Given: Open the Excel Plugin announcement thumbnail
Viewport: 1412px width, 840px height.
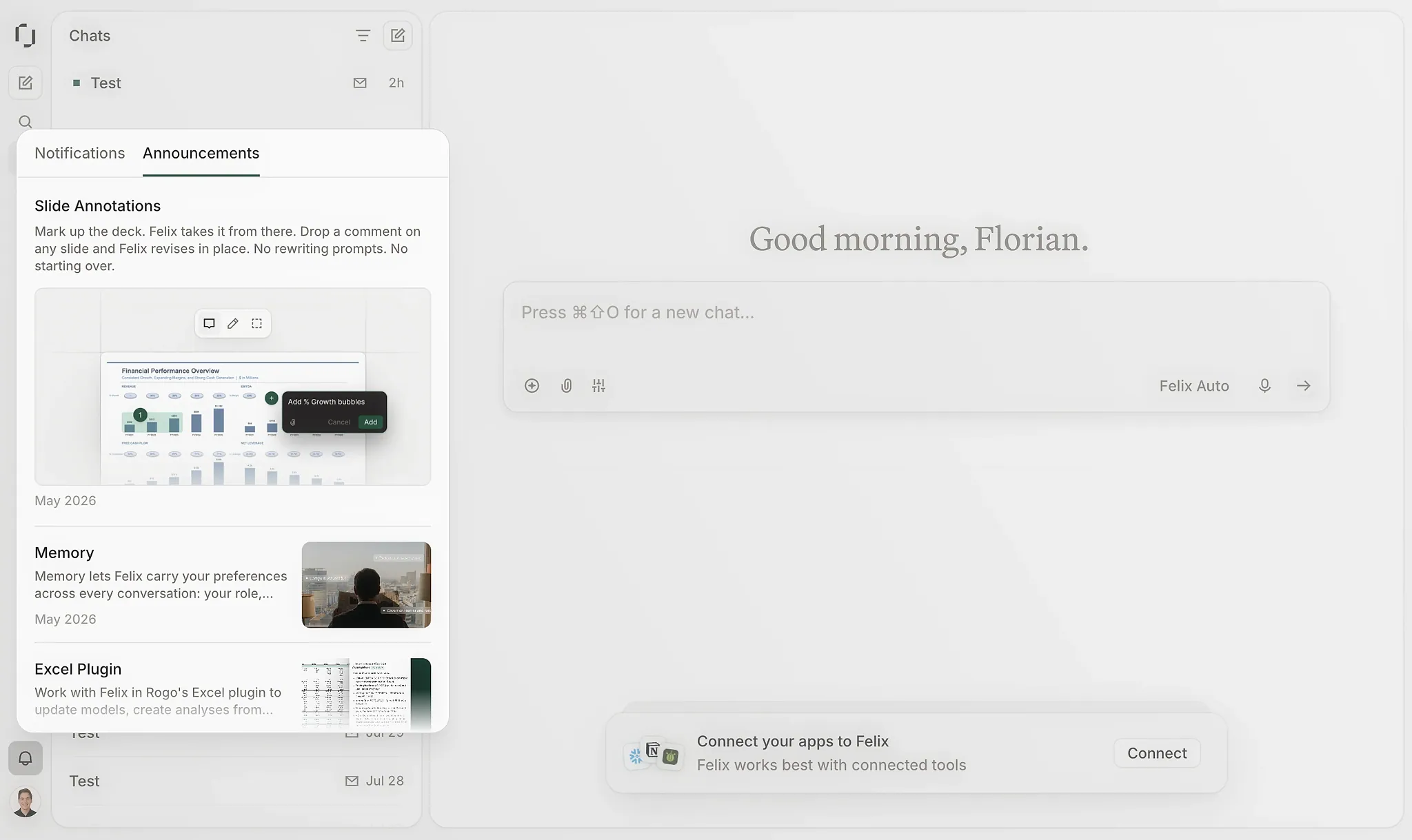Looking at the screenshot, I should (x=366, y=695).
